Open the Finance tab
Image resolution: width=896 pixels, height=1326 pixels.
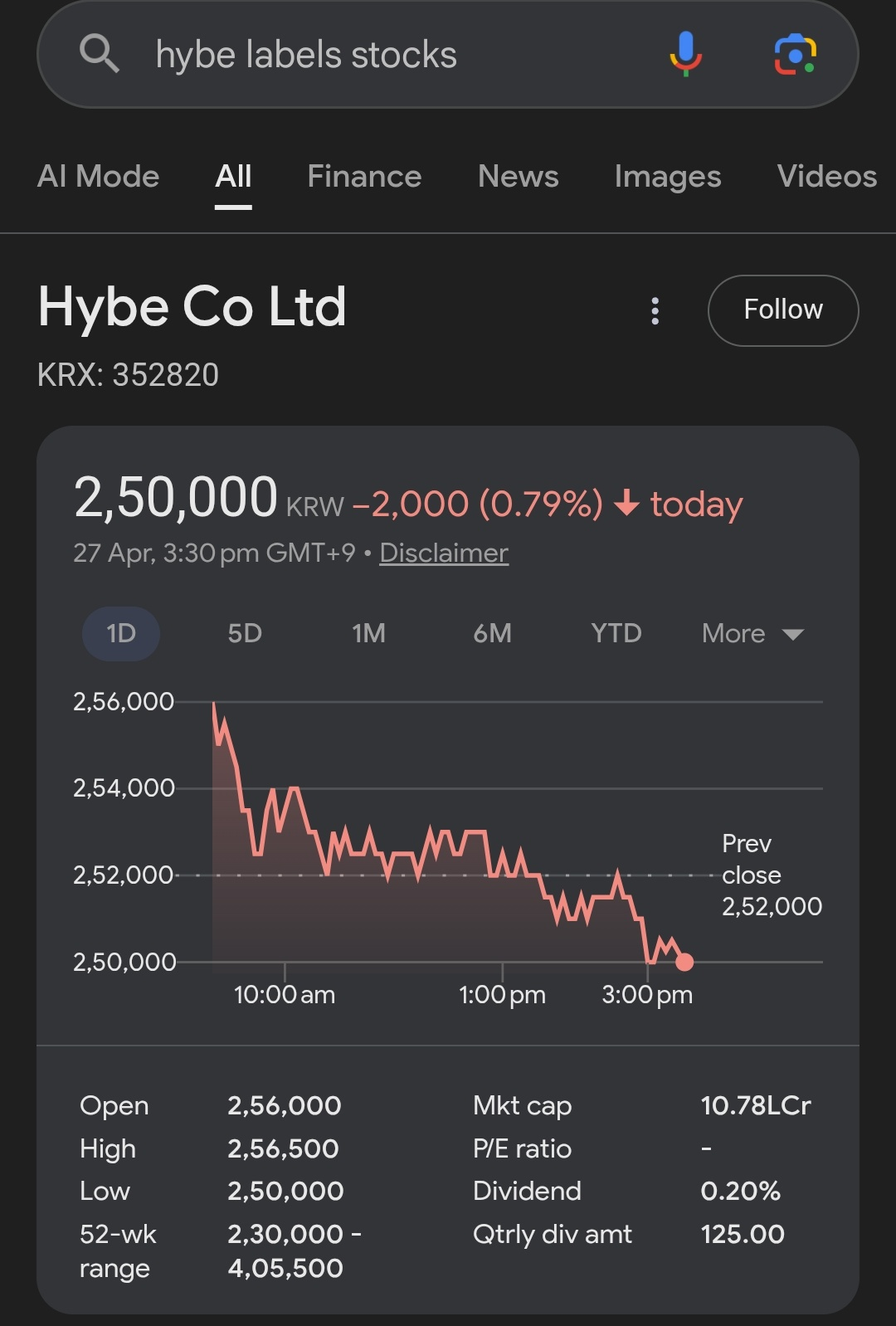(364, 177)
